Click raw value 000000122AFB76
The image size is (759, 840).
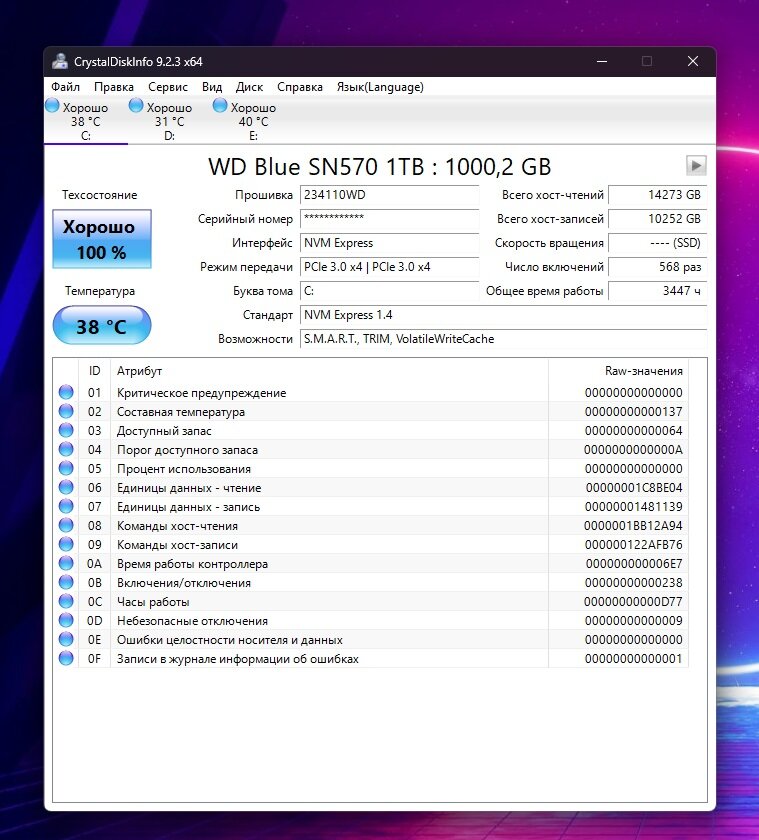633,545
